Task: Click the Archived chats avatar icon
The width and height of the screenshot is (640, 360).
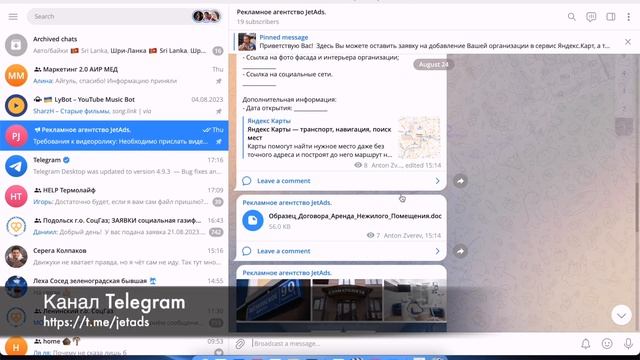Action: pos(16,45)
